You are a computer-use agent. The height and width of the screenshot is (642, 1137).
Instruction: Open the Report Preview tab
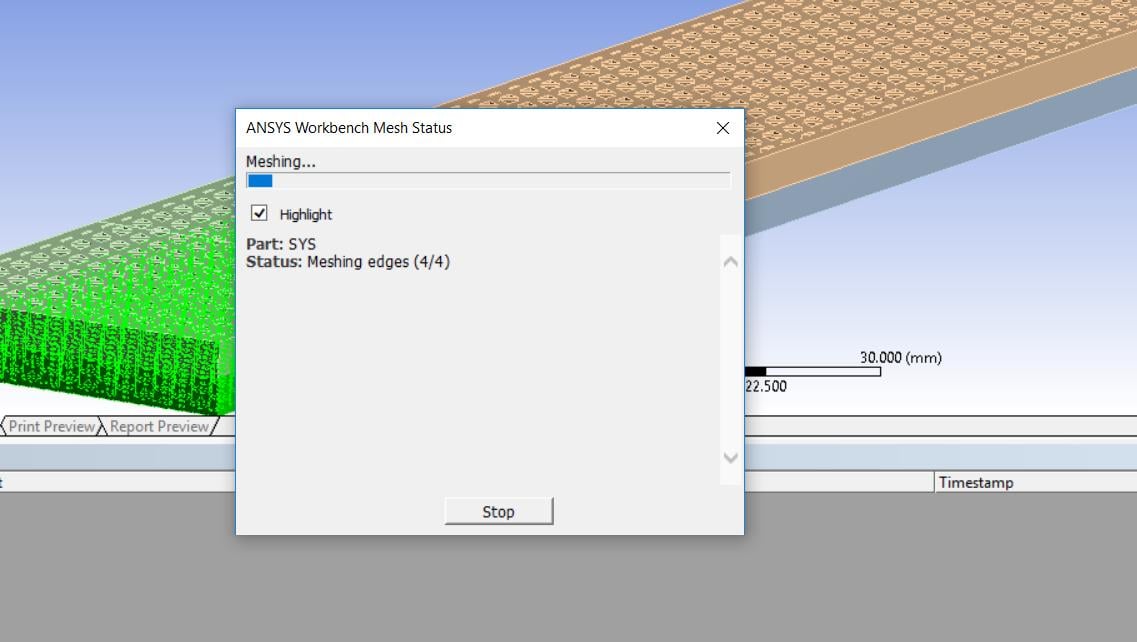(x=160, y=427)
